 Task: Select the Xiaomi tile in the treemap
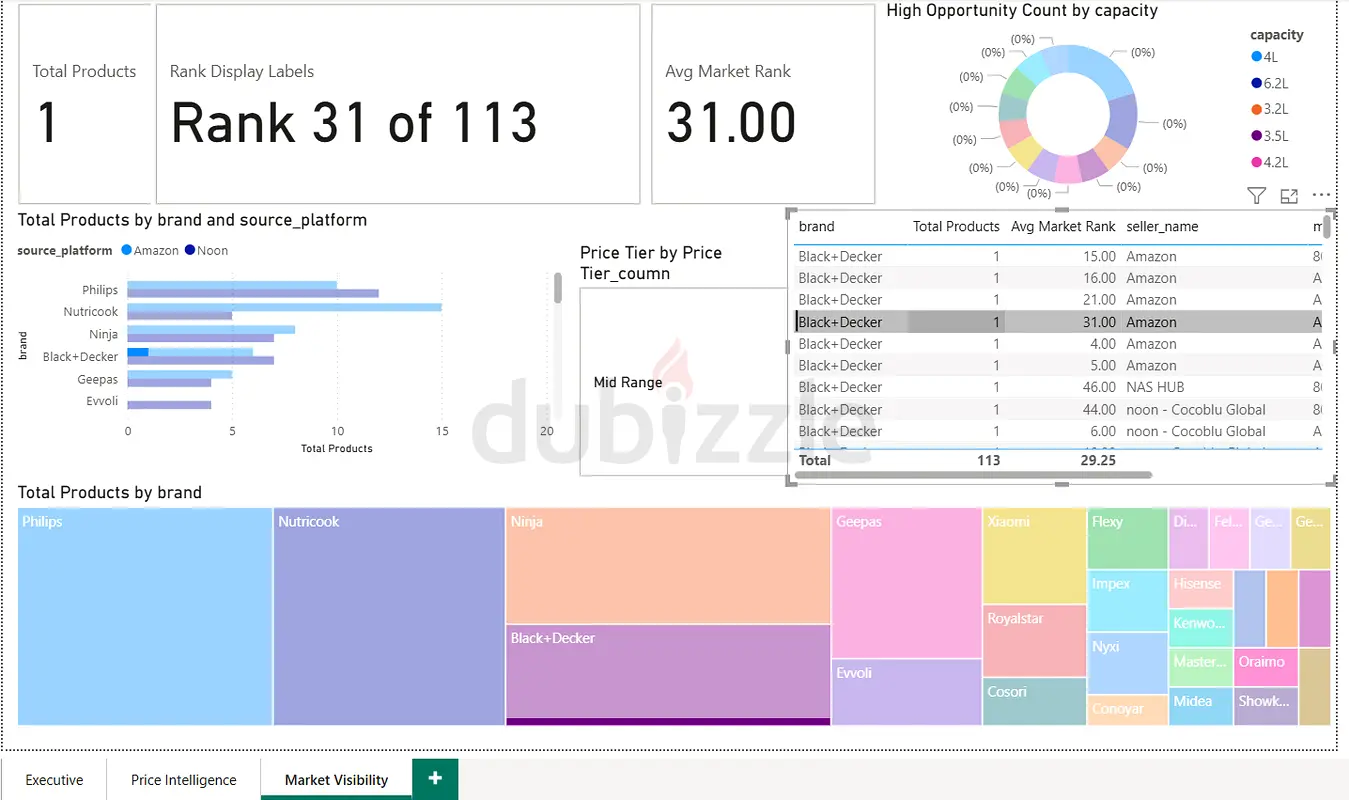[1034, 556]
